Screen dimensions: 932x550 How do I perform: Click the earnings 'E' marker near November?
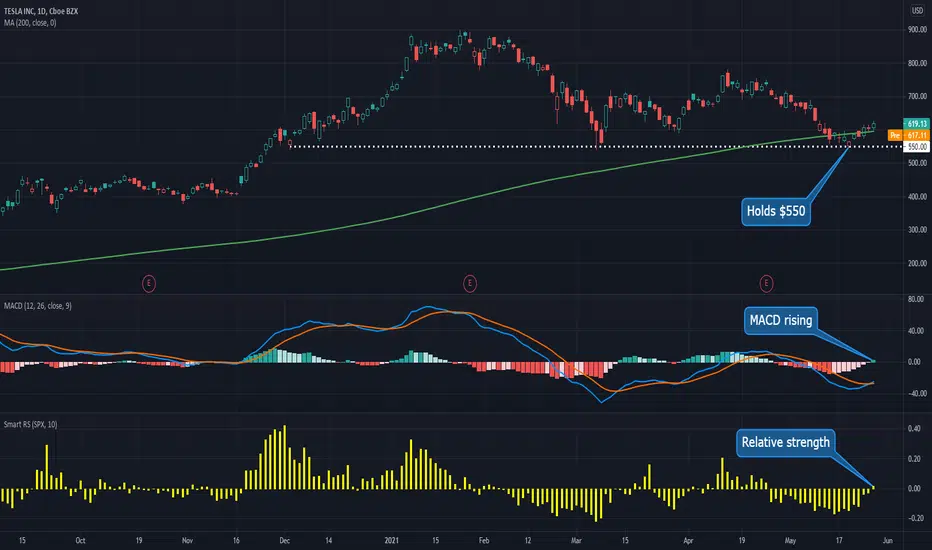pos(149,284)
